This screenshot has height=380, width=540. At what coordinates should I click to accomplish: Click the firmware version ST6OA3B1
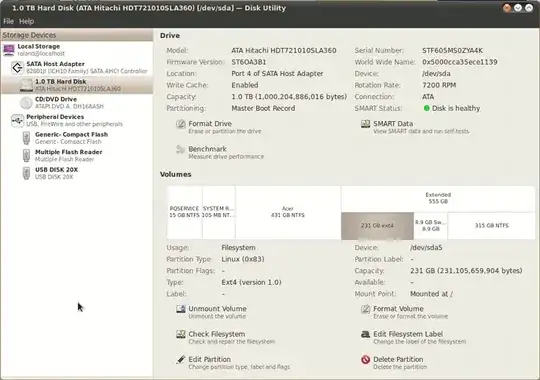[x=249, y=62]
